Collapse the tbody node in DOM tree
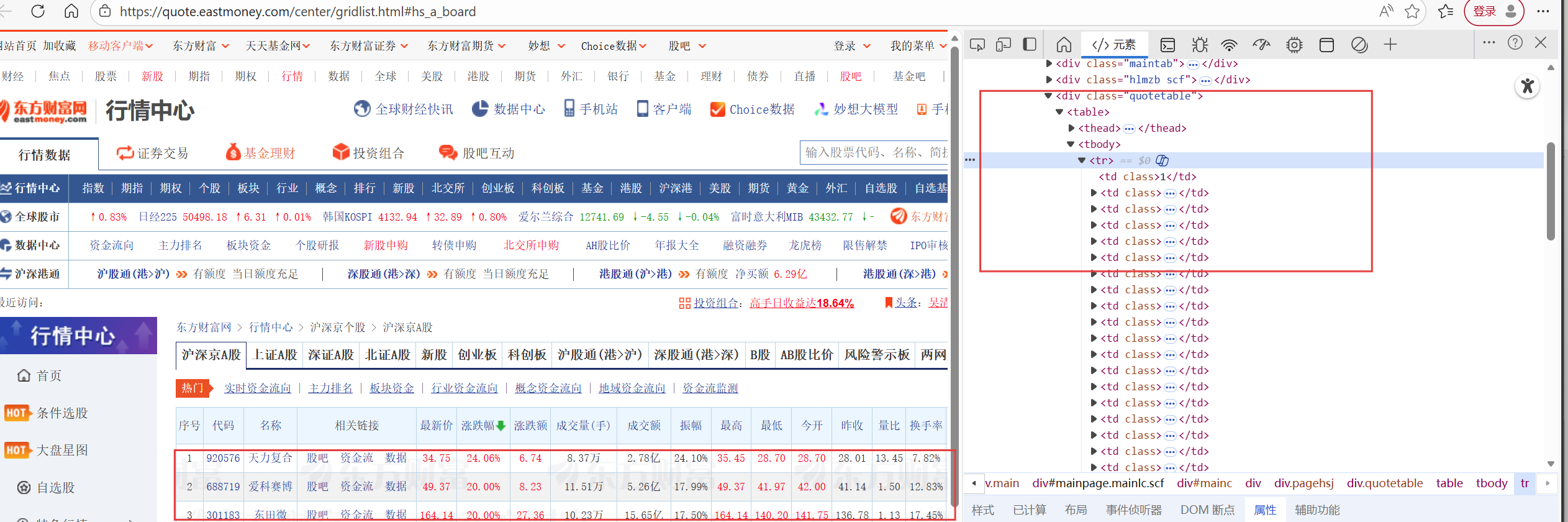Viewport: 1568px width, 522px height. click(x=1071, y=144)
